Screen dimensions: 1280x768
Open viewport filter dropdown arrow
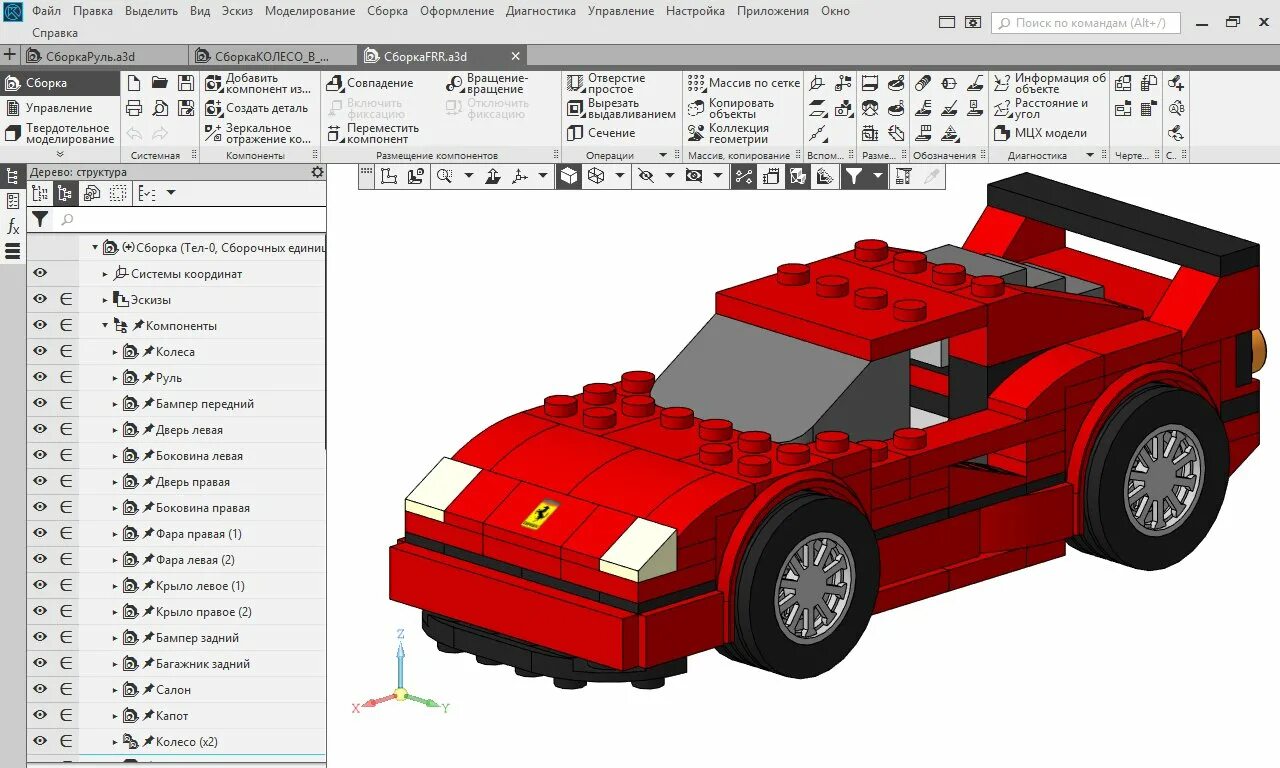[878, 176]
